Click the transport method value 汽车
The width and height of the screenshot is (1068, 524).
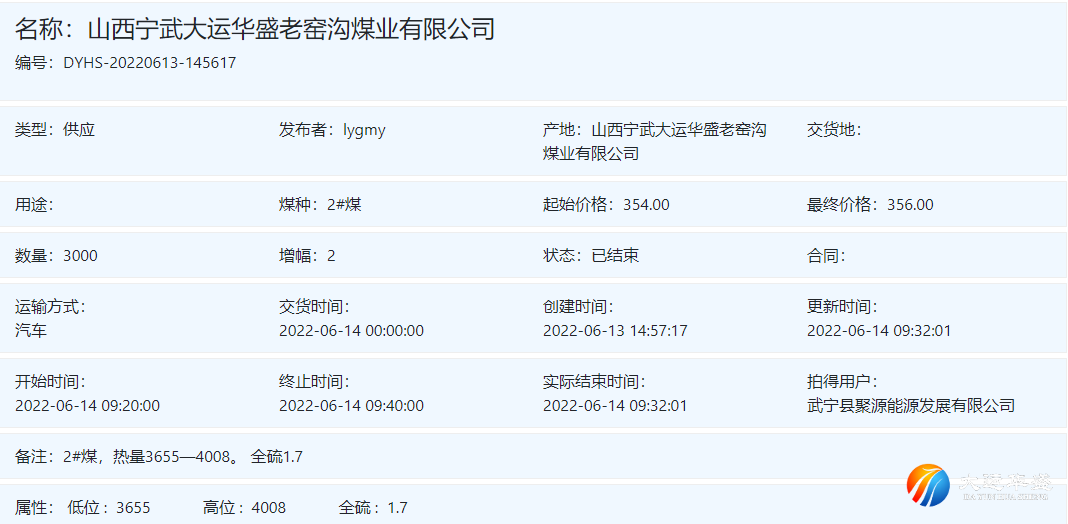(31, 330)
